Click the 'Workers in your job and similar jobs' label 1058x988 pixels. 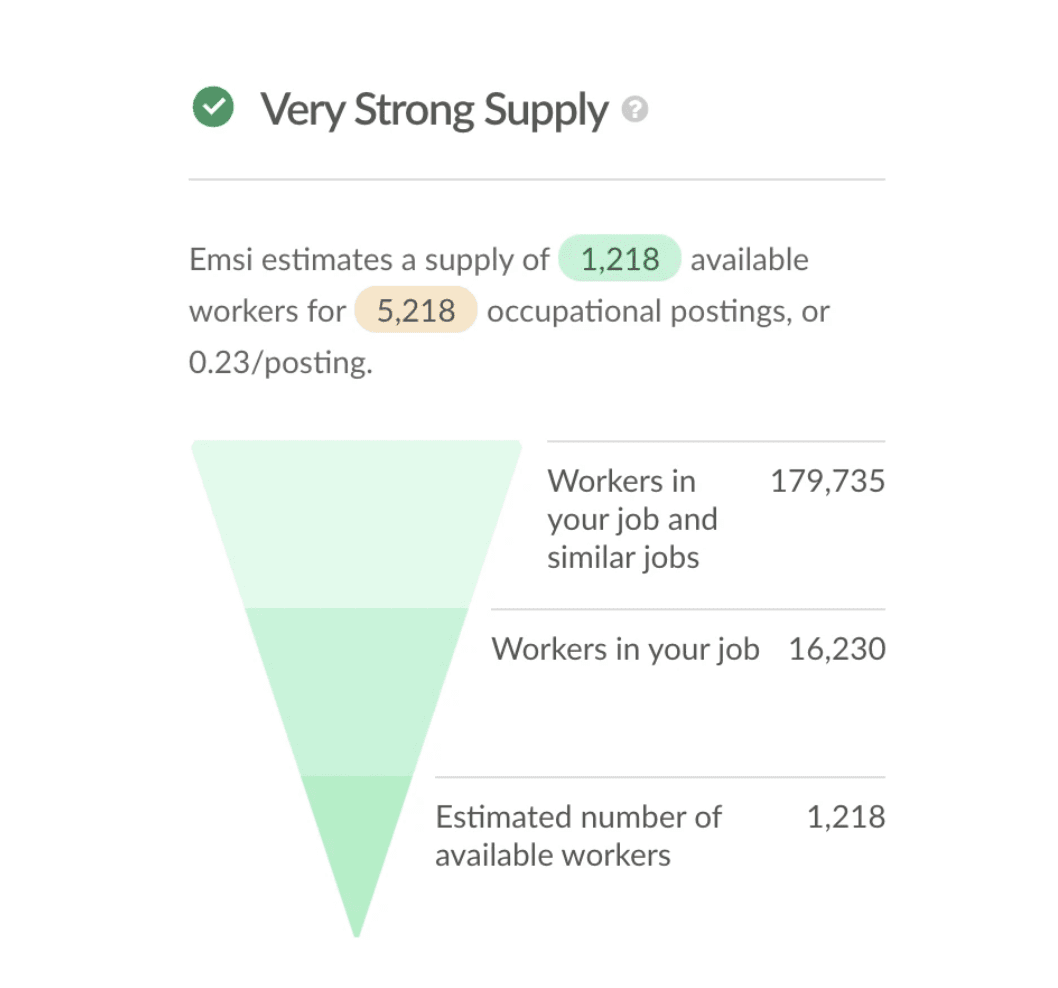click(632, 519)
